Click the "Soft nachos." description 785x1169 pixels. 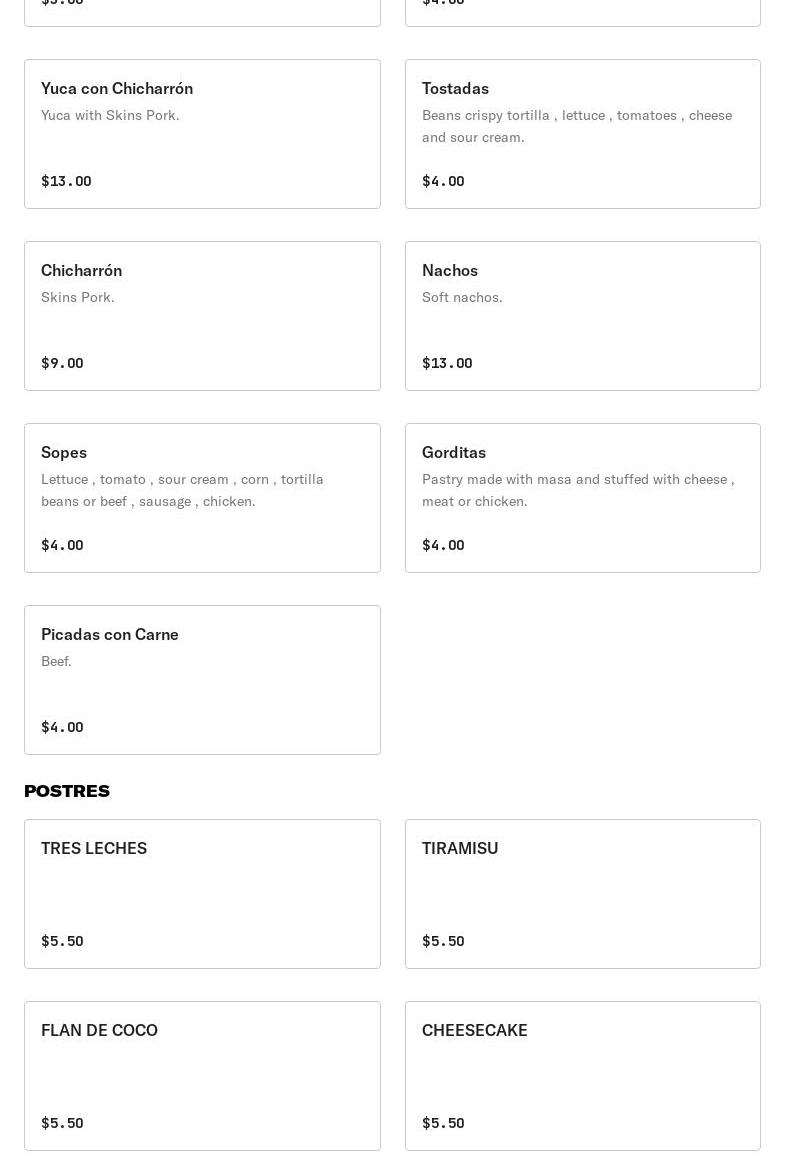coord(462,297)
